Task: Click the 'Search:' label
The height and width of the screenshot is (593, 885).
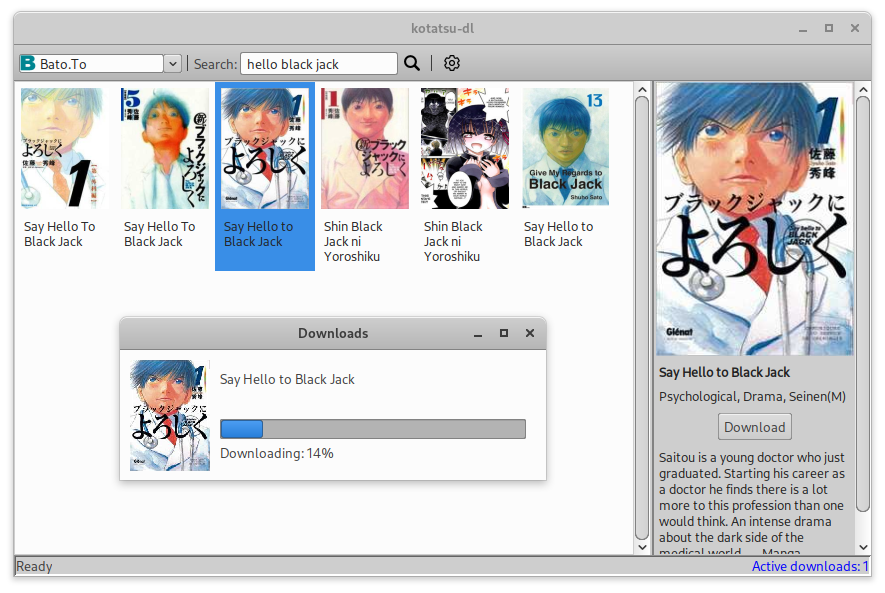Action: [216, 64]
